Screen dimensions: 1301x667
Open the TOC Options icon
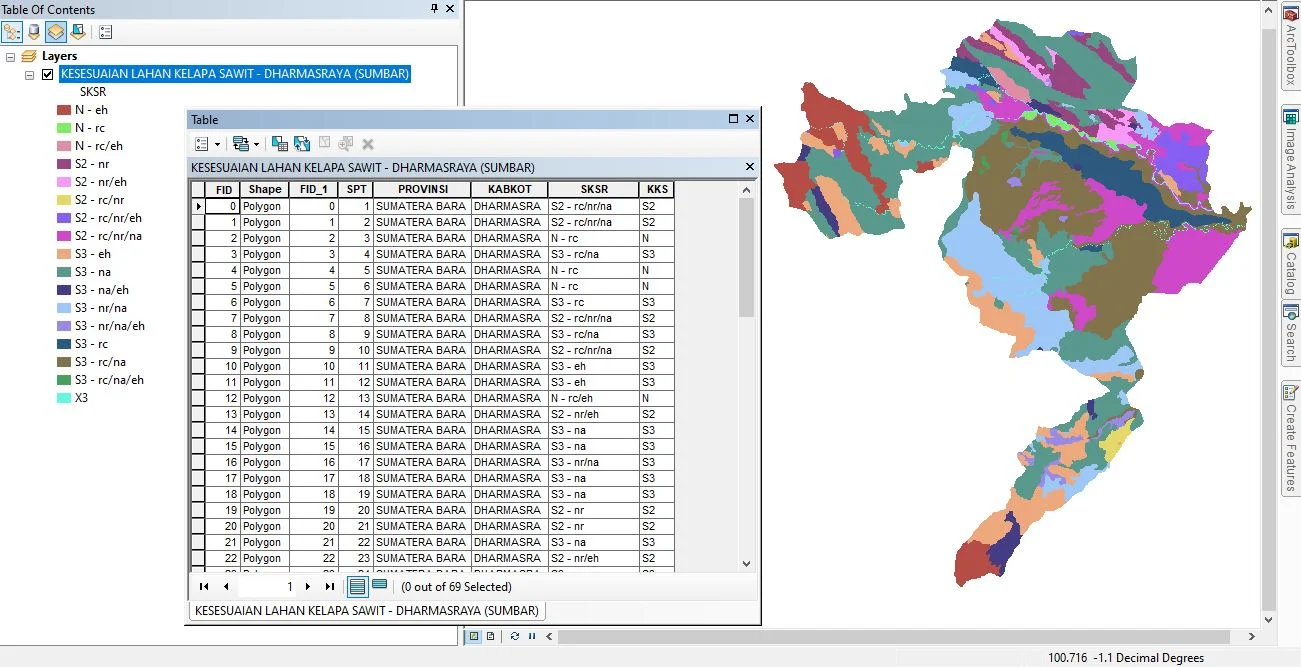(104, 31)
